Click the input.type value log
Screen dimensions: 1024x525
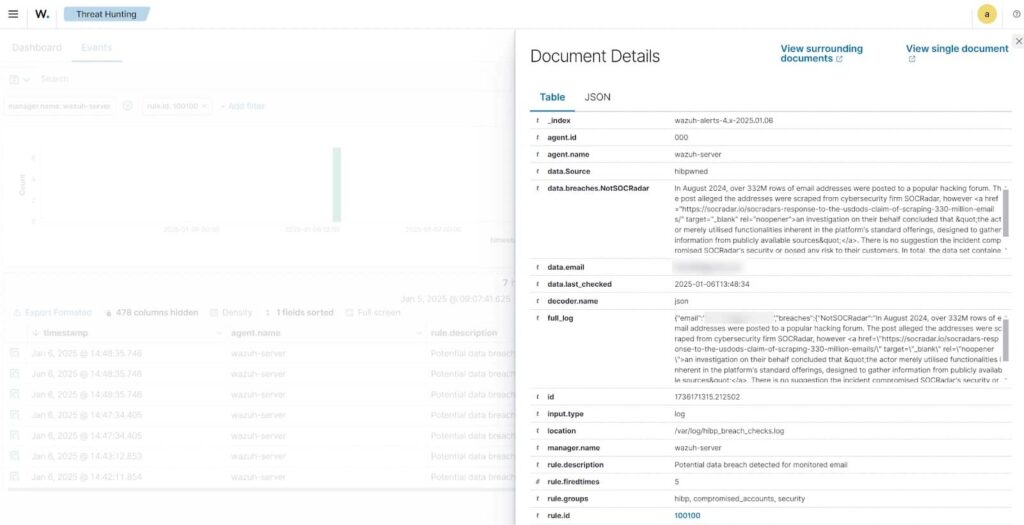pos(679,414)
